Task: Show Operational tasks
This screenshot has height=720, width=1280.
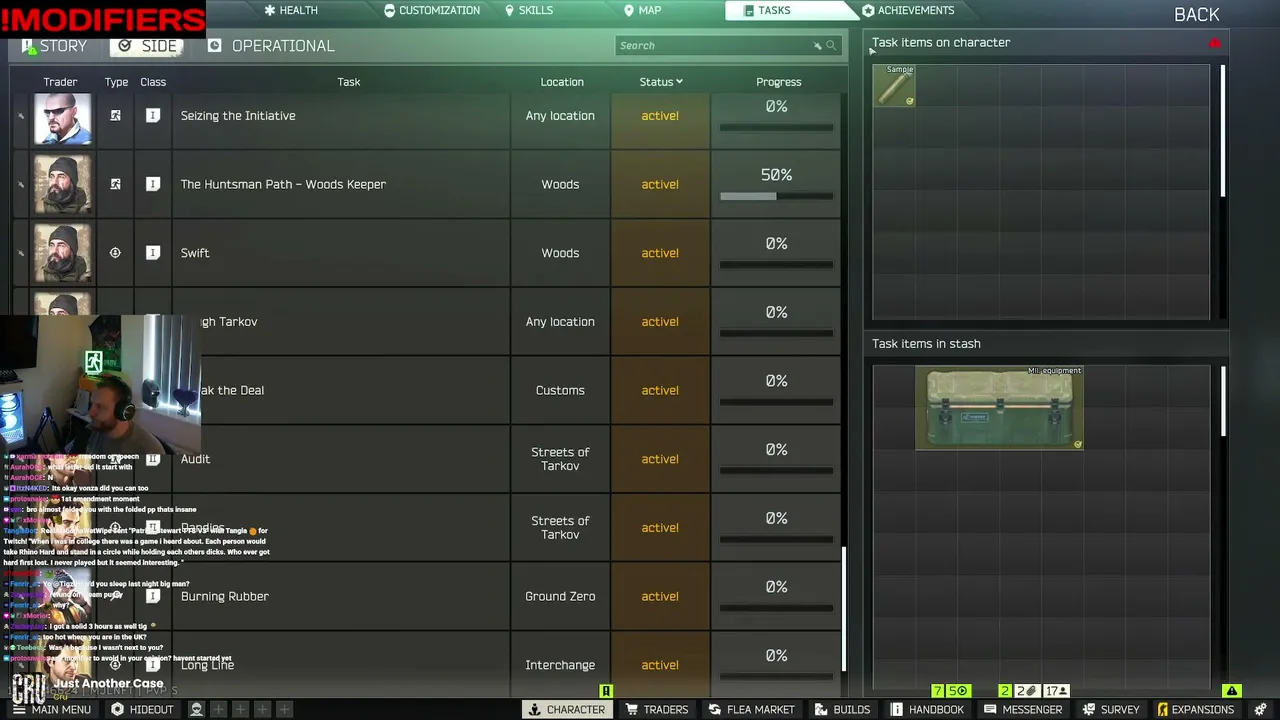Action: pos(271,46)
